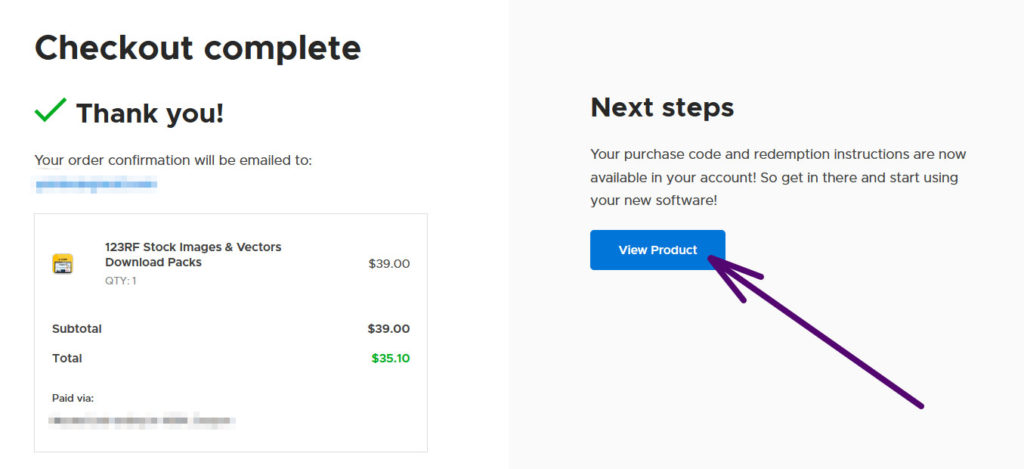Click the blurred confirmation email address
Viewport: 1024px width, 469px height.
click(x=96, y=184)
